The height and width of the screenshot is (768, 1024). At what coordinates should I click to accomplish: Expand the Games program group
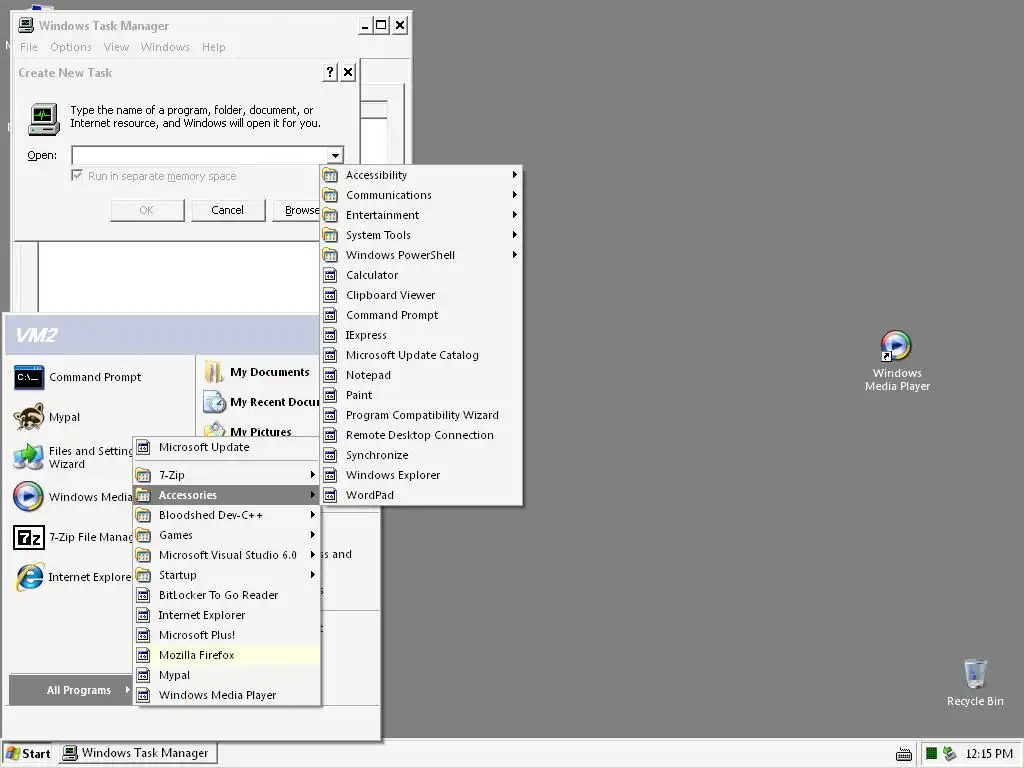pyautogui.click(x=227, y=535)
